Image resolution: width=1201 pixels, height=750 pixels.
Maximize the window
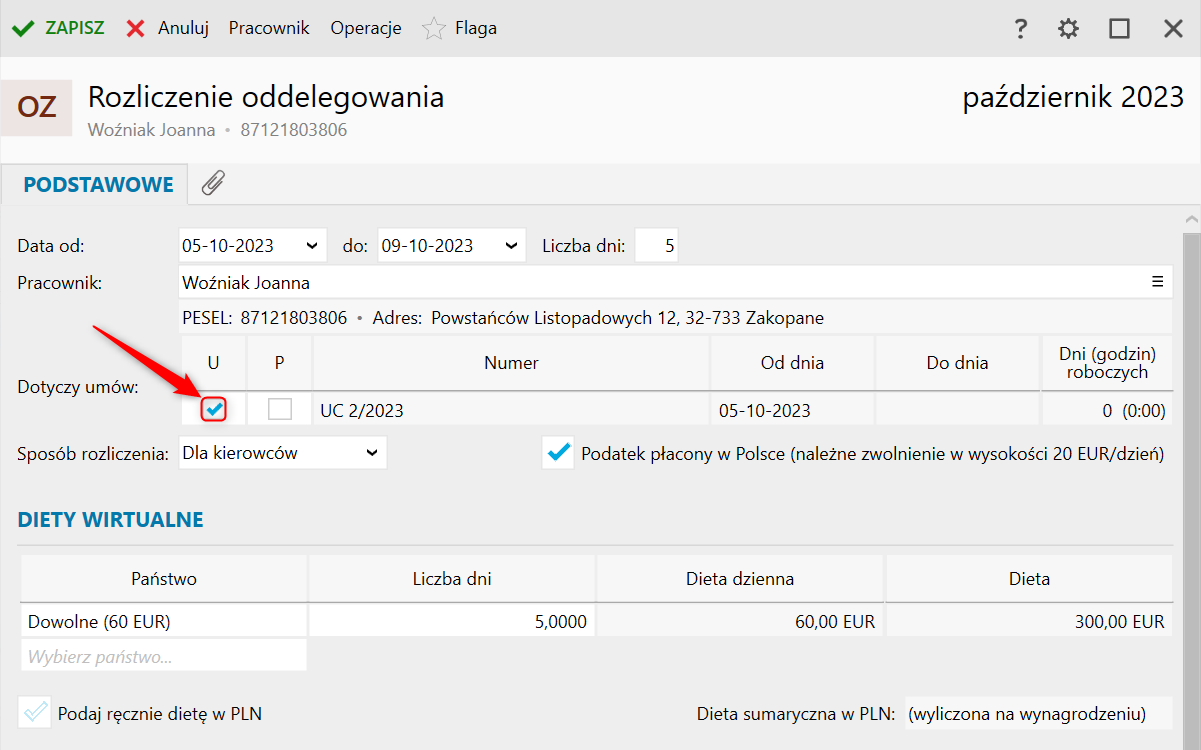1119,28
